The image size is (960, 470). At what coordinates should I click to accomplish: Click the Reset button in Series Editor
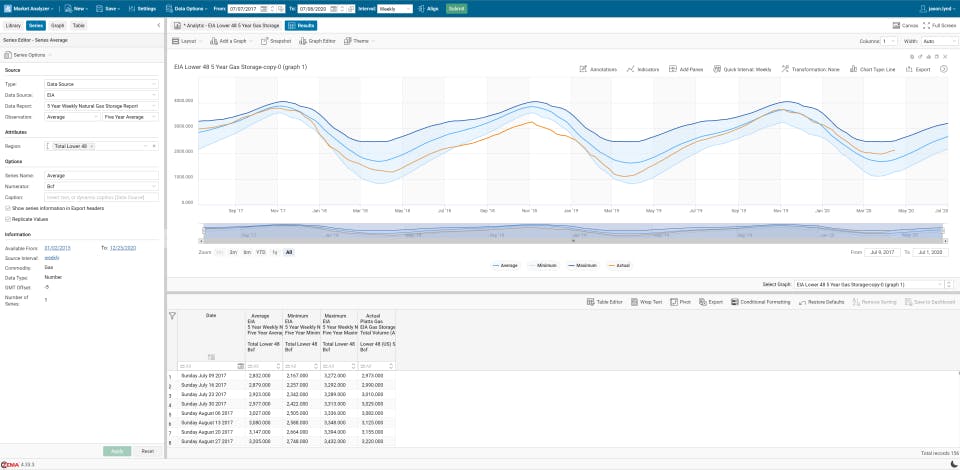pyautogui.click(x=147, y=451)
